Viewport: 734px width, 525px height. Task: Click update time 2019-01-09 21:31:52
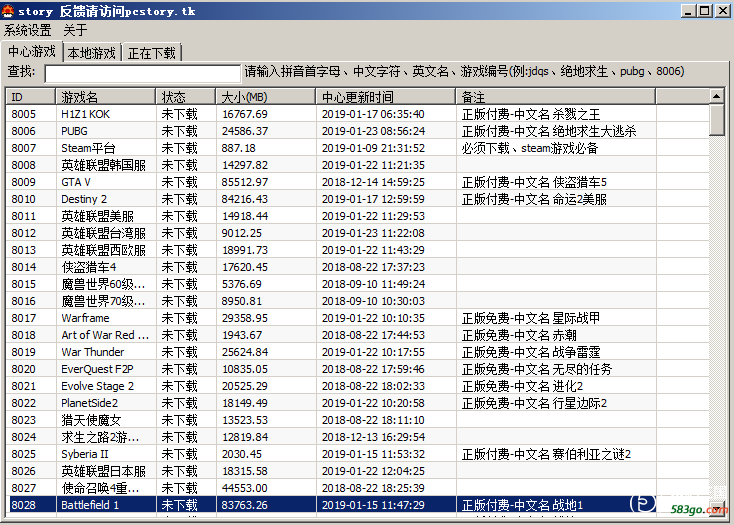373,148
